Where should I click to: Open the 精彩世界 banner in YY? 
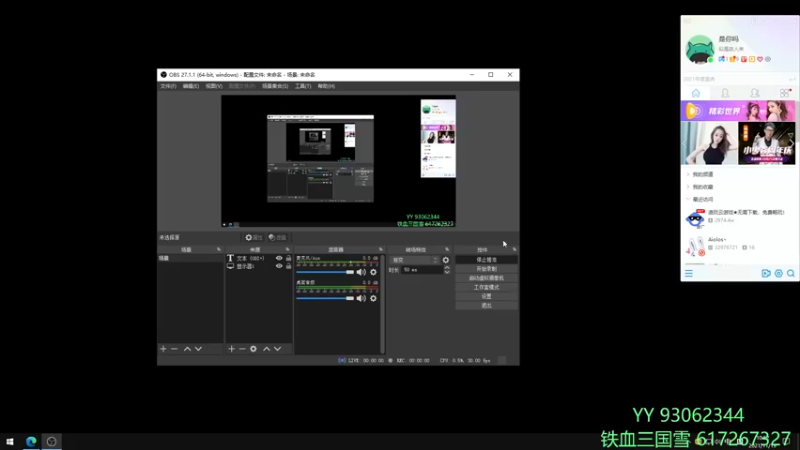click(x=738, y=111)
